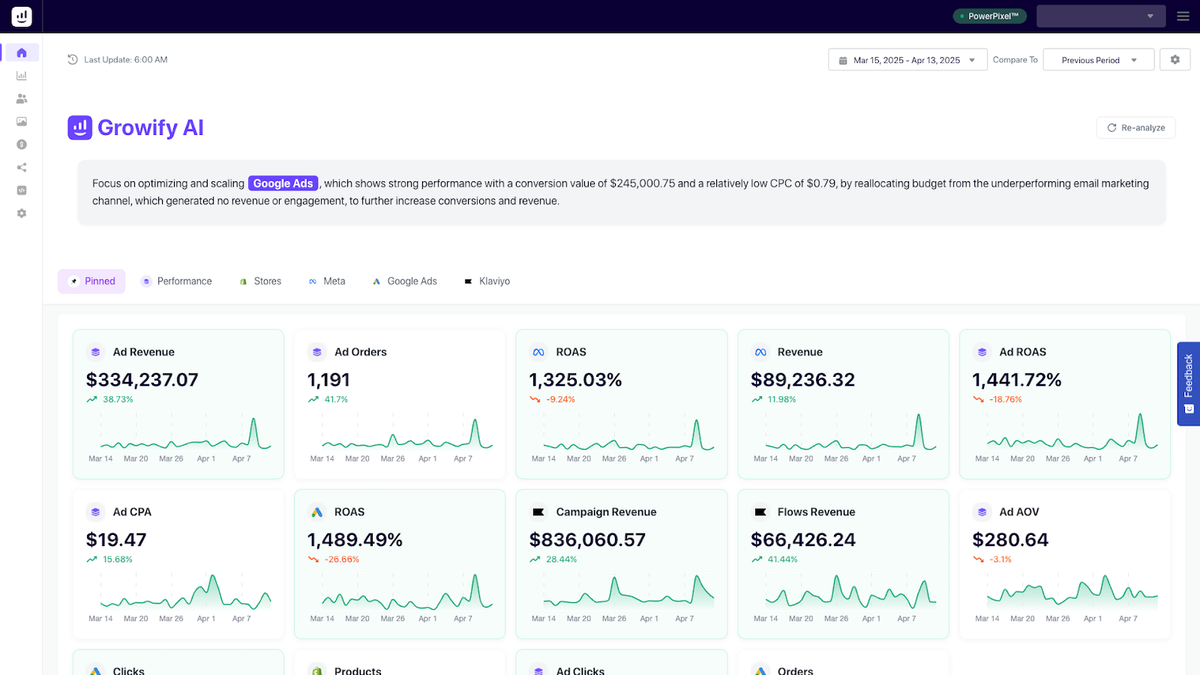Open the finance dollar icon in sidebar
The height and width of the screenshot is (675, 1200).
pos(21,144)
